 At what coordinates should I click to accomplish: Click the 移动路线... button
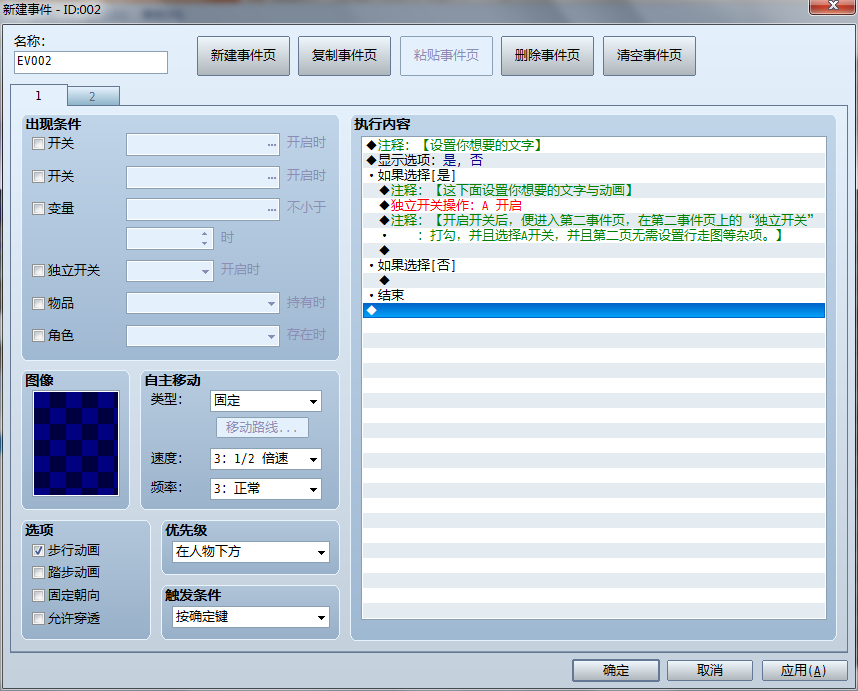coord(262,427)
